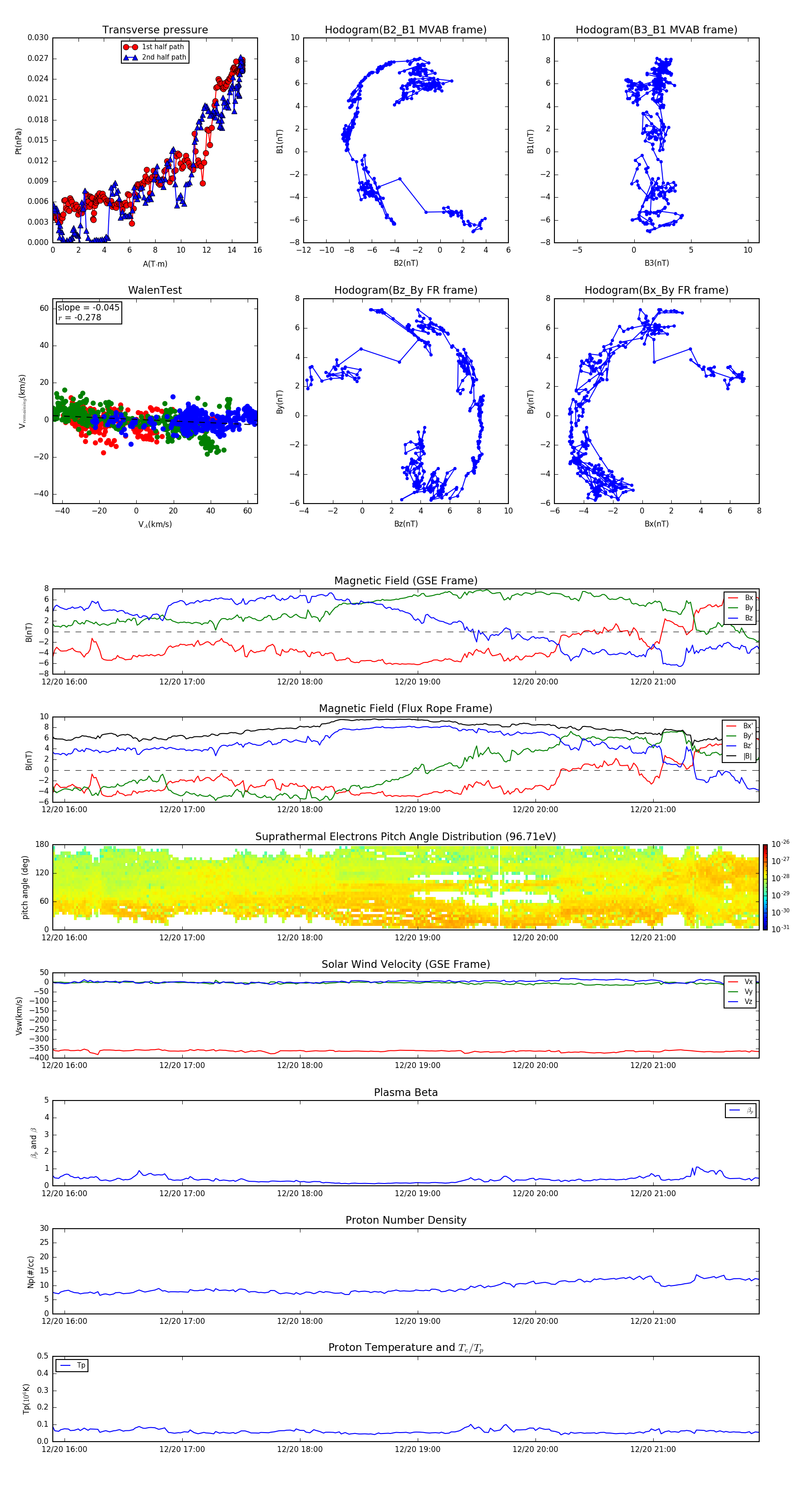Click the 'Solar Wind Velocity (GSE Frame)' title
Viewport: 812px width, 1489px height.
tap(406, 964)
